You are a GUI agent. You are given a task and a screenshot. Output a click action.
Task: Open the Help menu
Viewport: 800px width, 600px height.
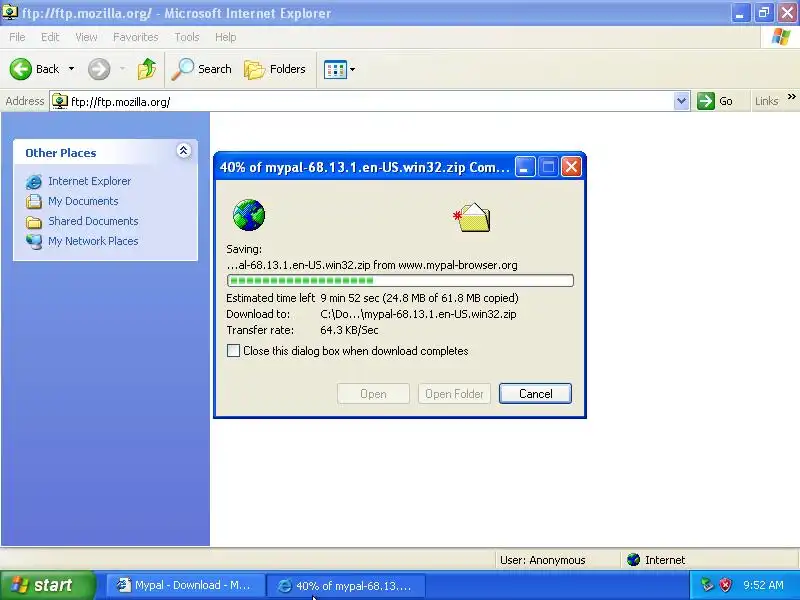point(226,37)
